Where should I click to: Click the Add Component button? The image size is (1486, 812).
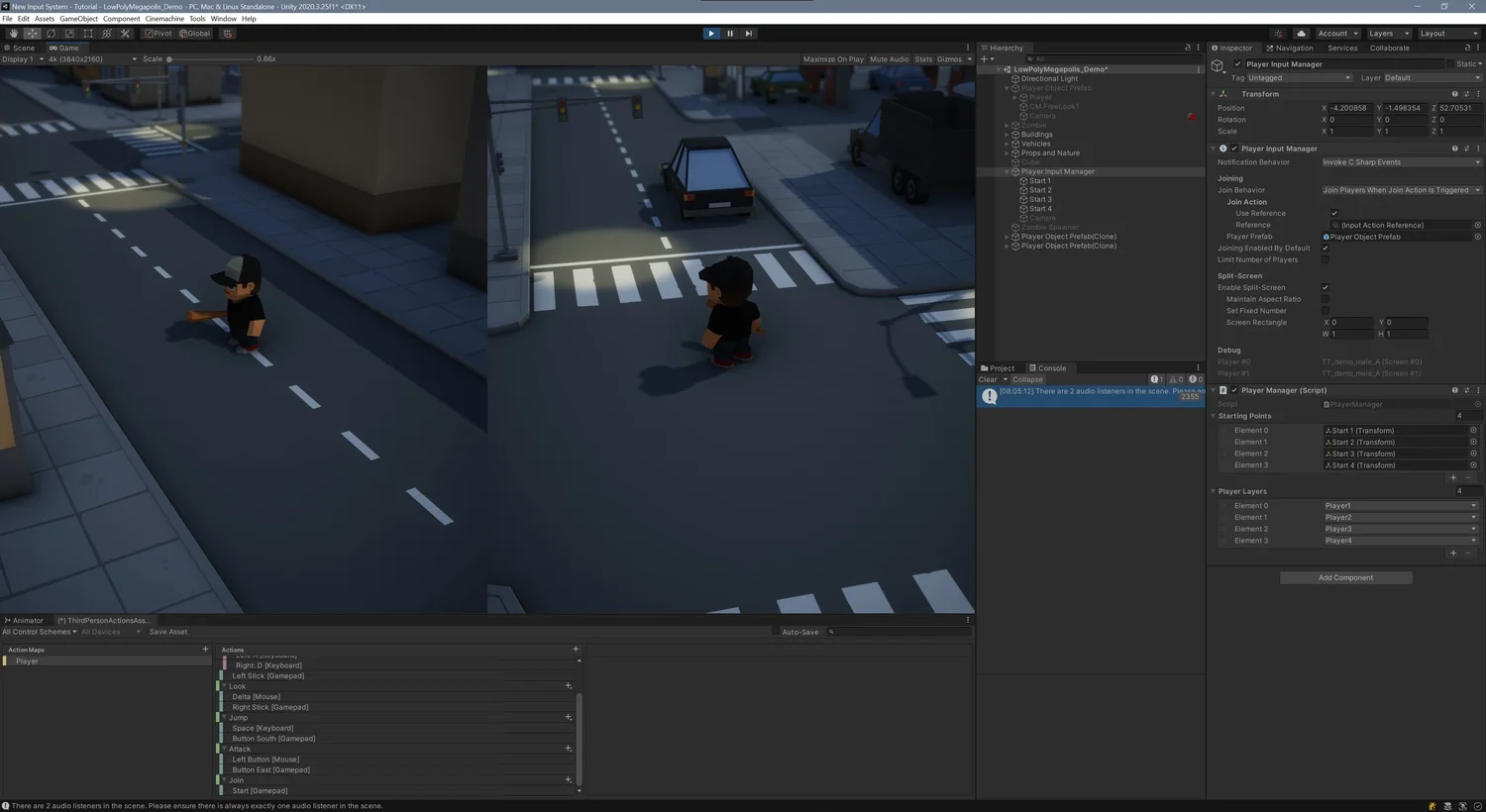pyautogui.click(x=1345, y=577)
